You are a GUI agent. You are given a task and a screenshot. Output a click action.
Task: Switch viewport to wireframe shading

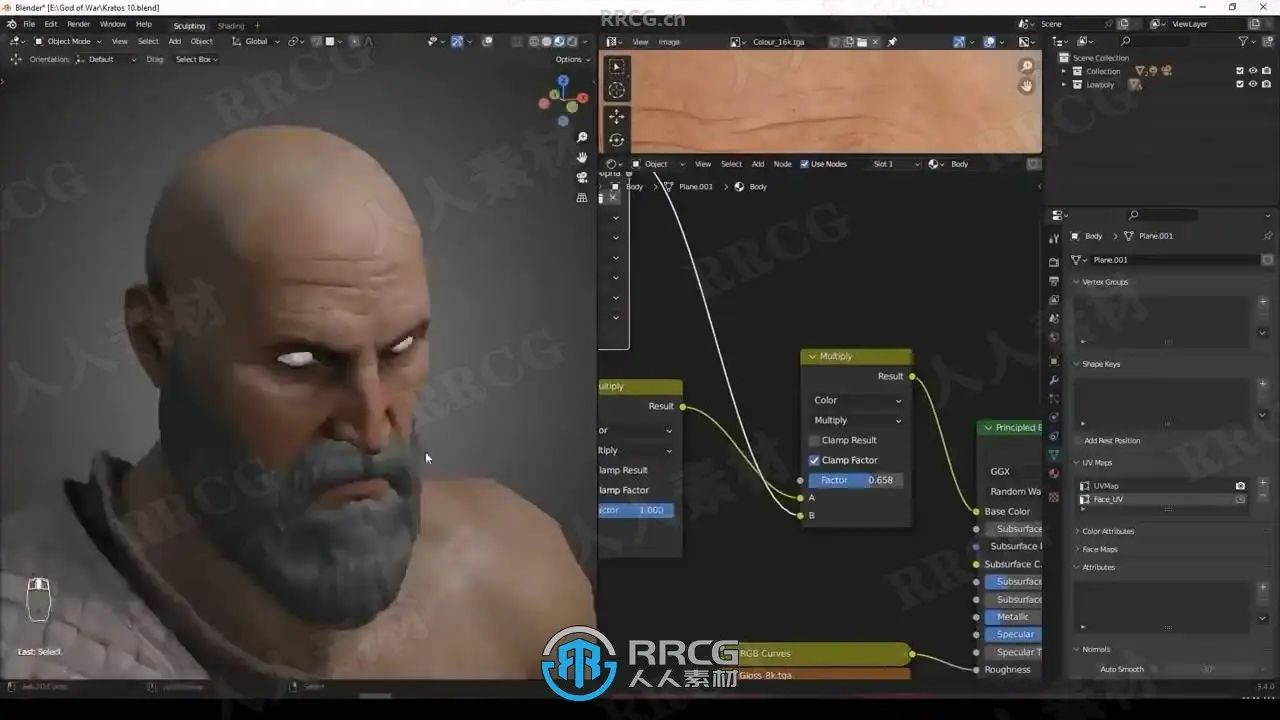coord(534,42)
